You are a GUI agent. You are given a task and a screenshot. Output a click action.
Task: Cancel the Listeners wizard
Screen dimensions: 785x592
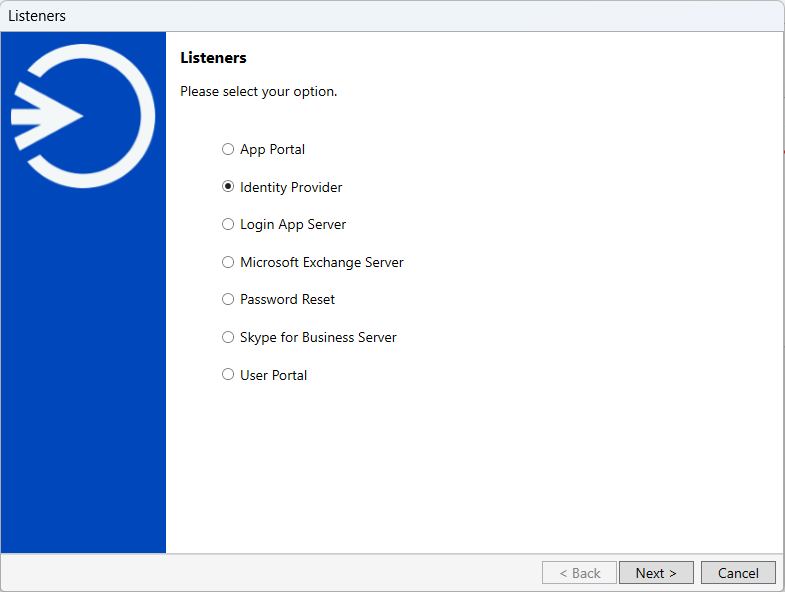click(x=738, y=572)
